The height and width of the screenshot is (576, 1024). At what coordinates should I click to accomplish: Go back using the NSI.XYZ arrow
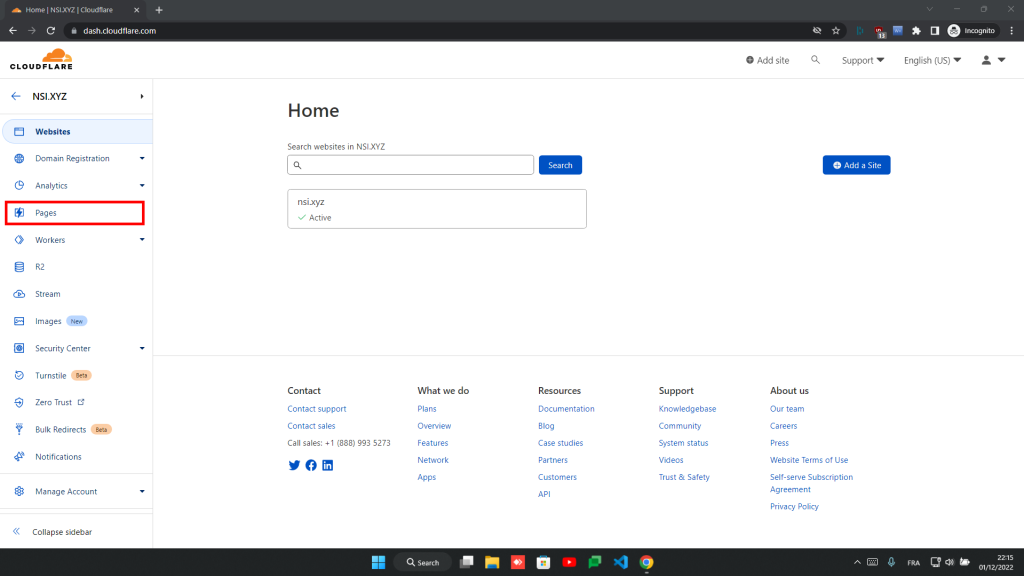coord(16,96)
